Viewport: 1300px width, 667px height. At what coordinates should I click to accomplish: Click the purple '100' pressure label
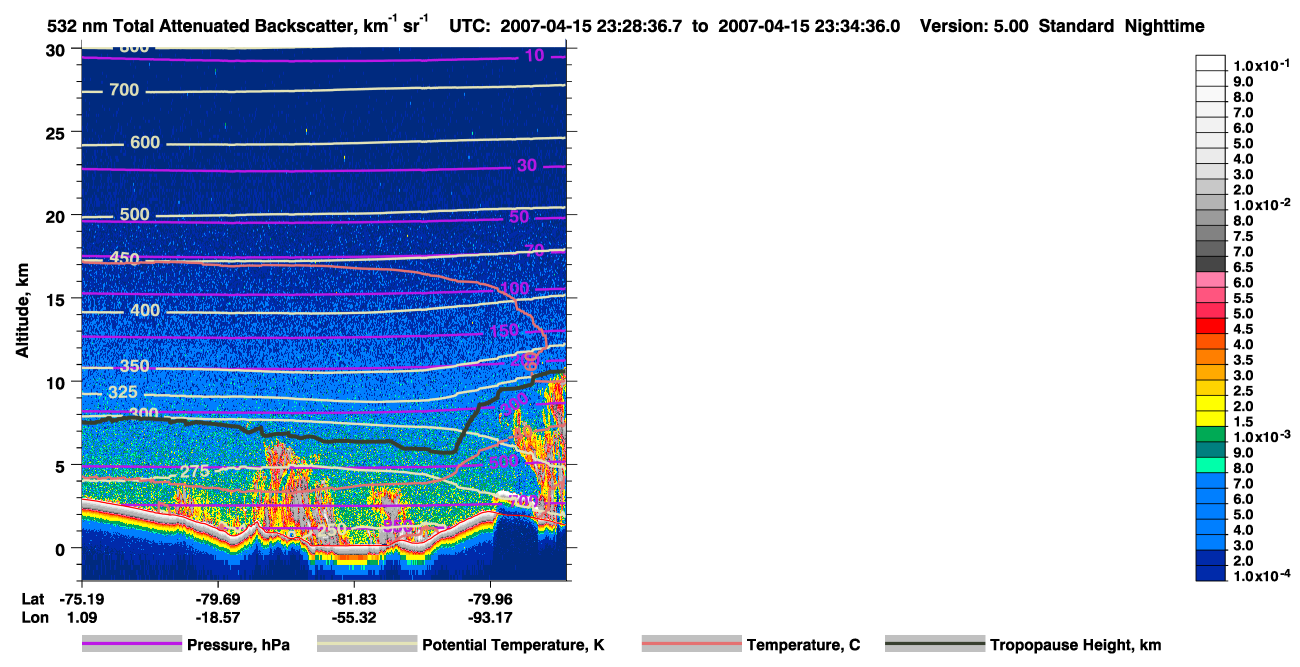click(515, 289)
